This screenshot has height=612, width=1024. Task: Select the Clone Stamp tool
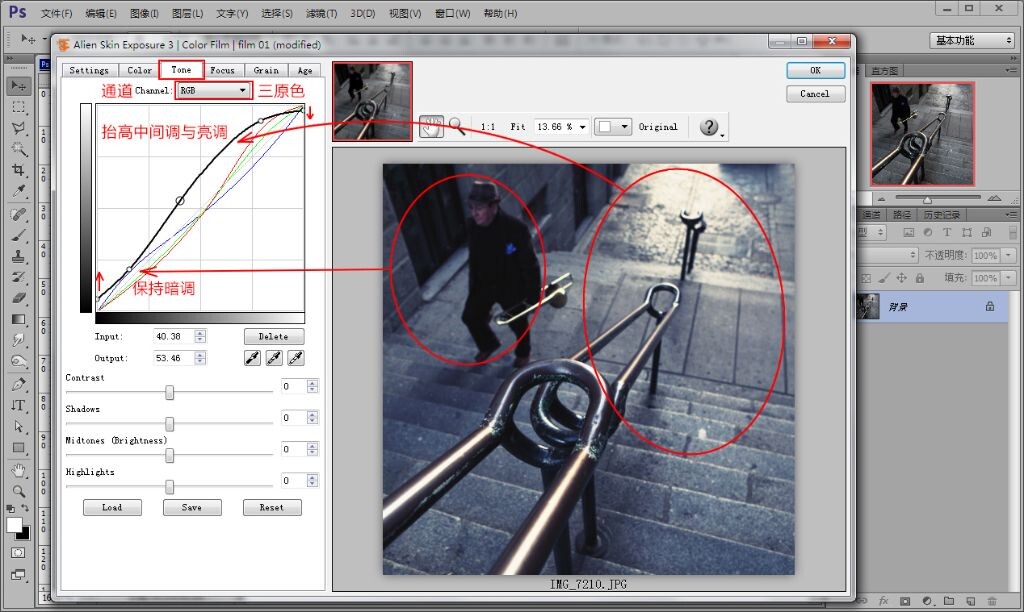click(18, 256)
